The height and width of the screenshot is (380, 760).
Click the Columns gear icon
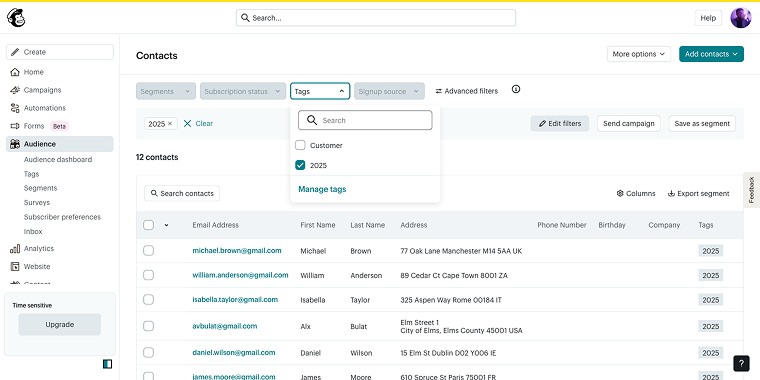coord(620,193)
